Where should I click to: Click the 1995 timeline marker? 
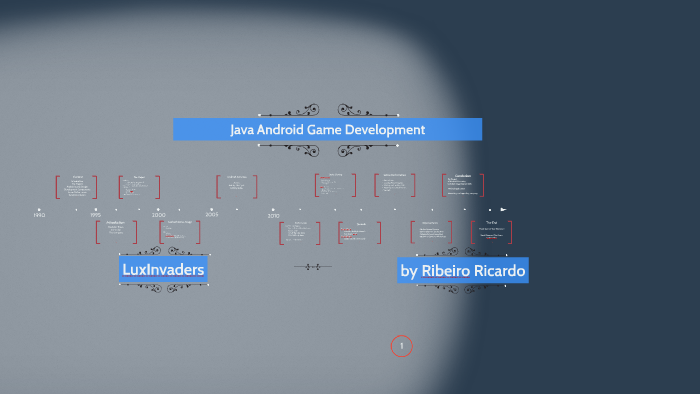(x=96, y=212)
